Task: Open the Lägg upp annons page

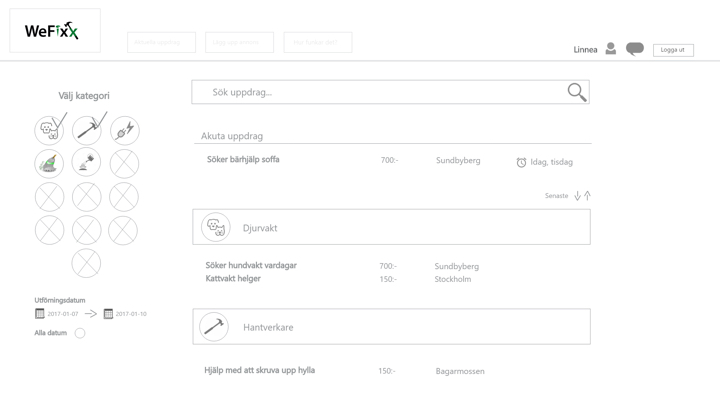Action: pyautogui.click(x=239, y=42)
